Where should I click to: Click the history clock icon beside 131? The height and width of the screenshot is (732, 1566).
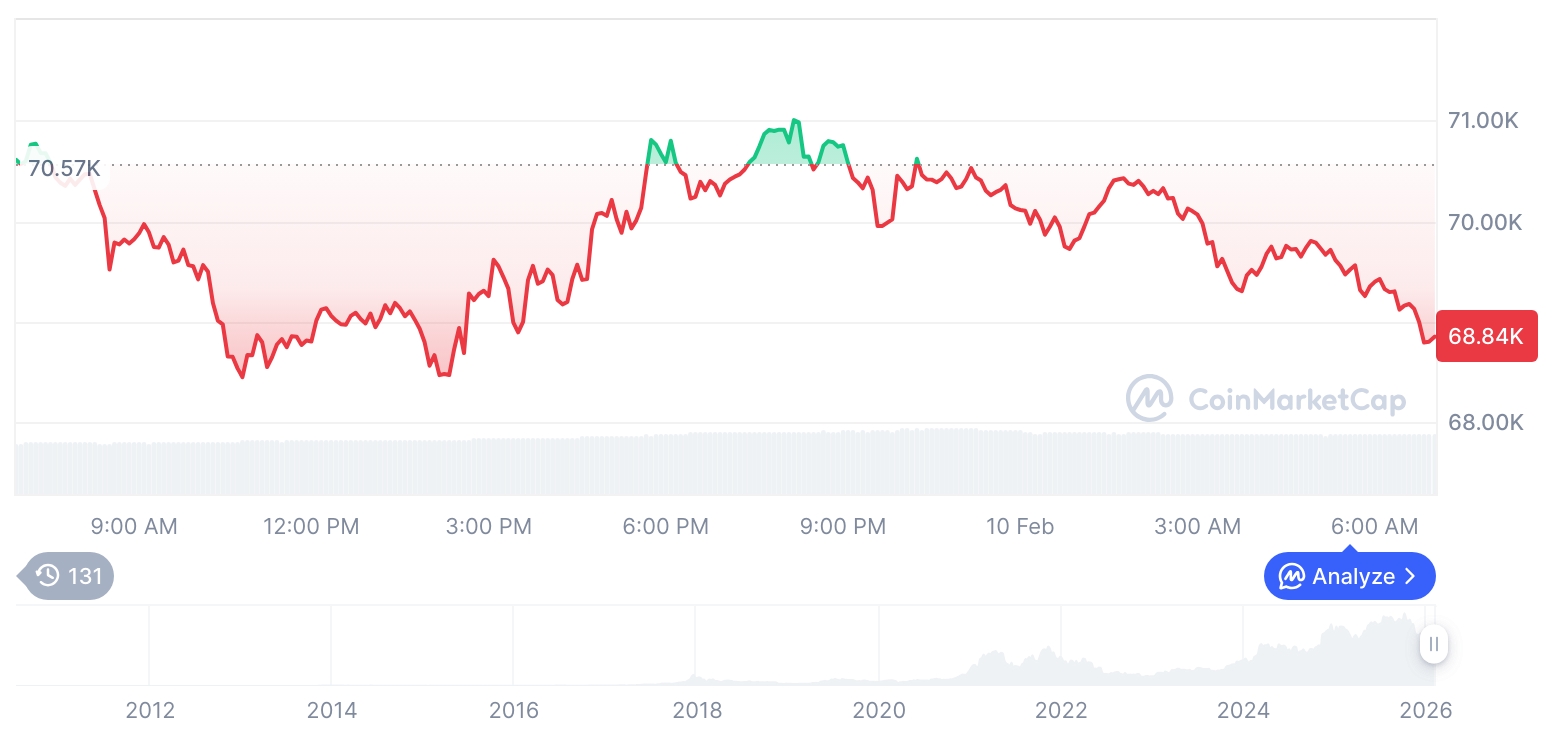(x=48, y=576)
